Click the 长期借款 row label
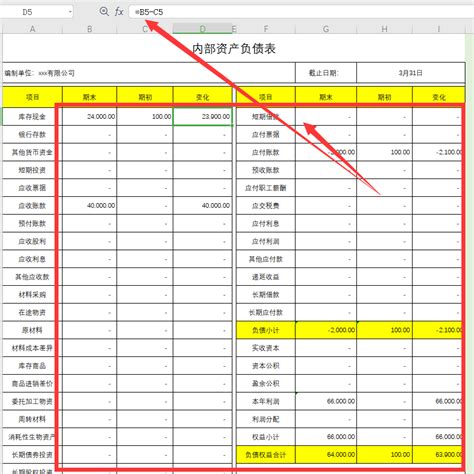Viewport: 474px width, 474px height. [x=266, y=295]
